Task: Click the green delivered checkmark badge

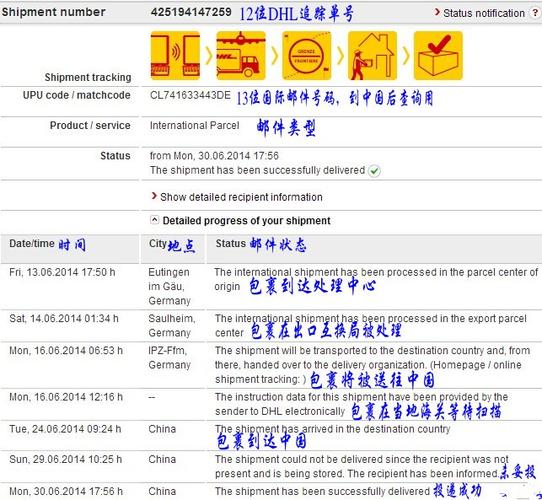Action: pyautogui.click(x=374, y=171)
